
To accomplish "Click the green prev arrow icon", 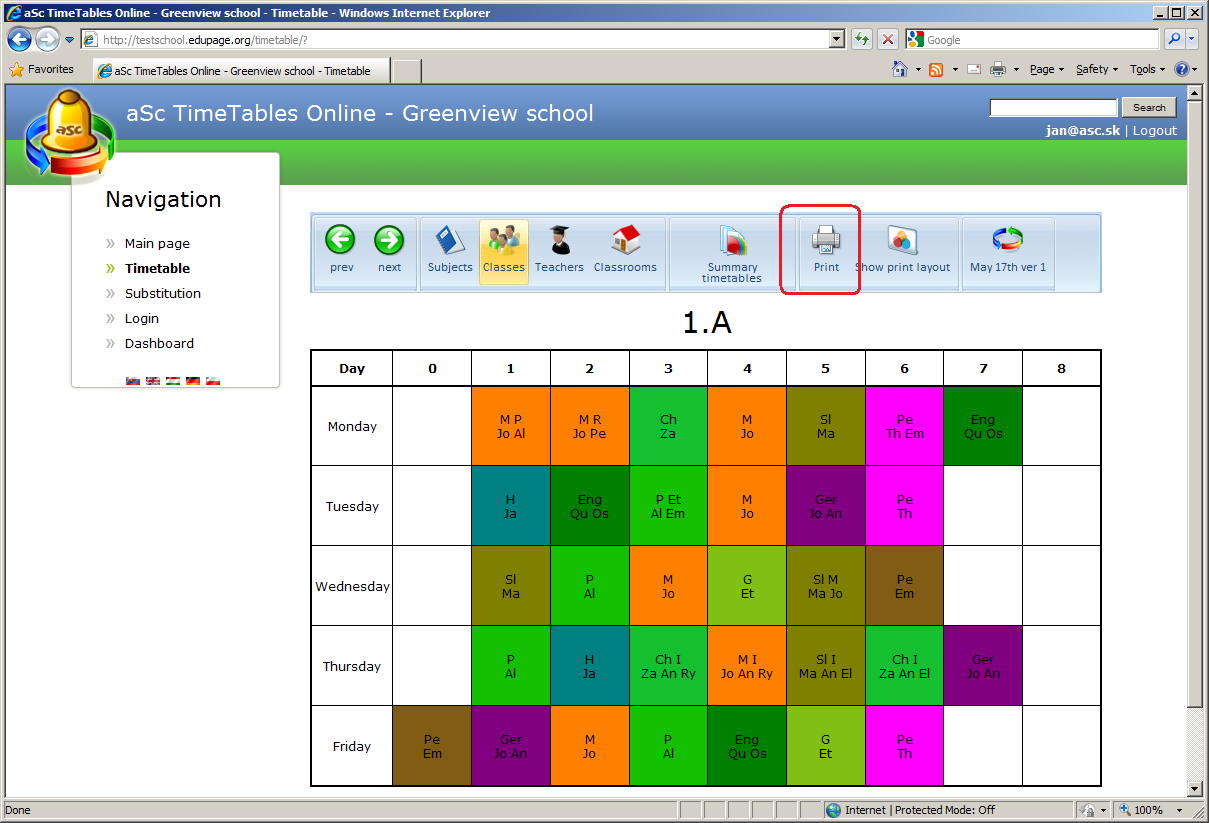I will [x=341, y=241].
